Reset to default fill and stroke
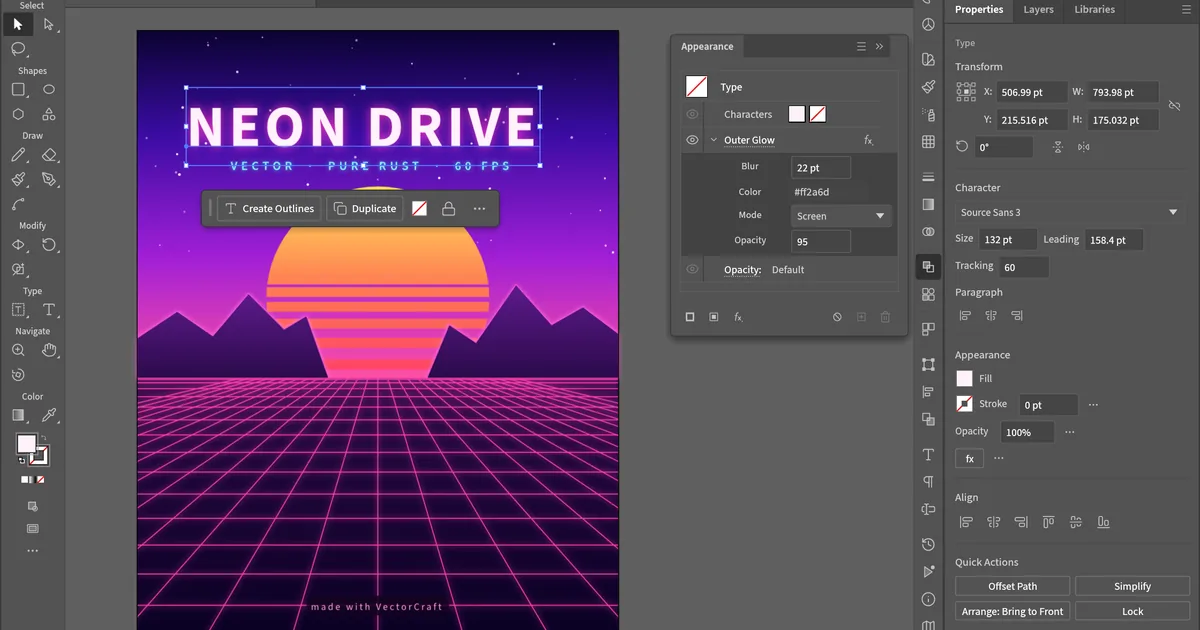This screenshot has height=630, width=1200. tap(22, 461)
